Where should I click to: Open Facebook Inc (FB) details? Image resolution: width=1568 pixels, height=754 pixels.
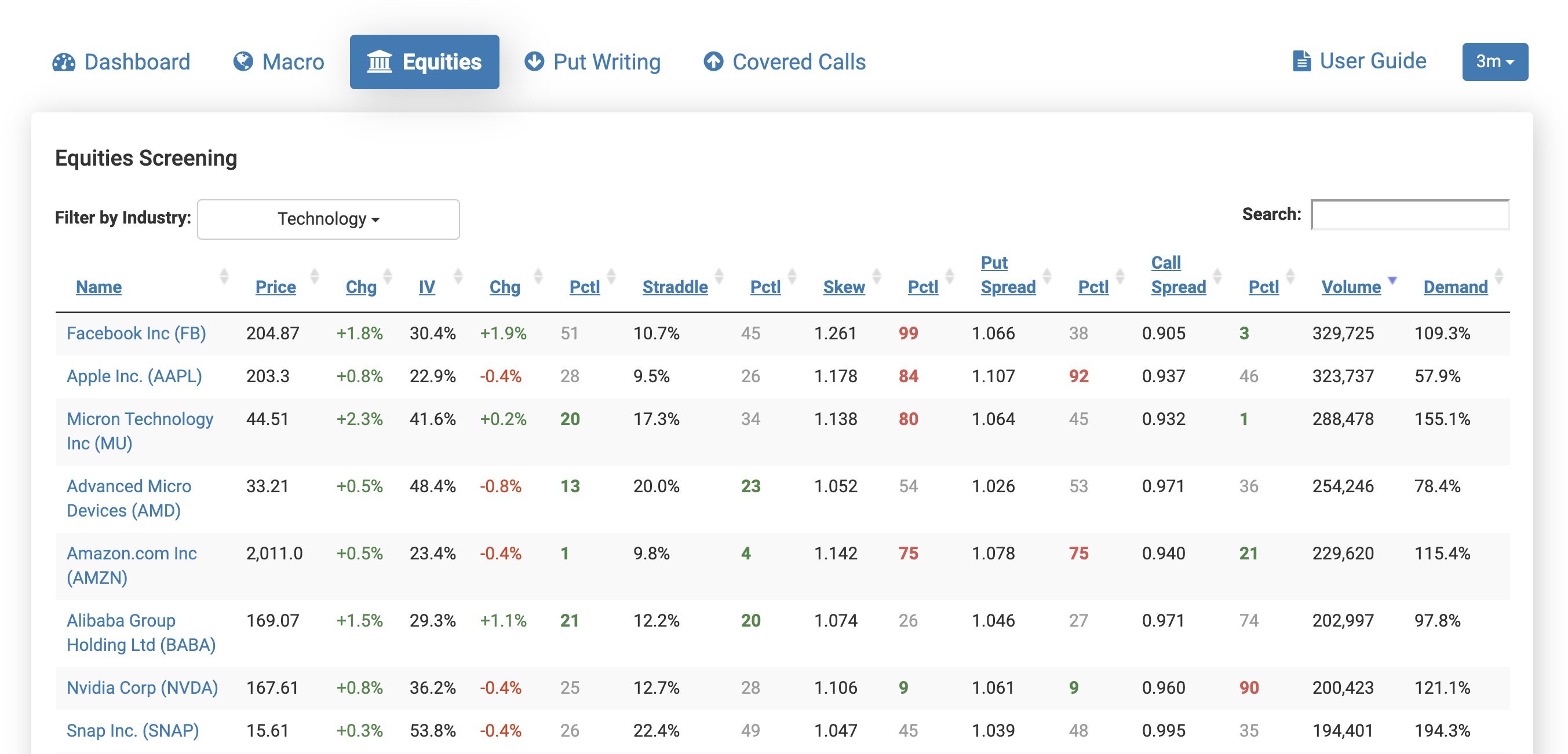[x=136, y=334]
